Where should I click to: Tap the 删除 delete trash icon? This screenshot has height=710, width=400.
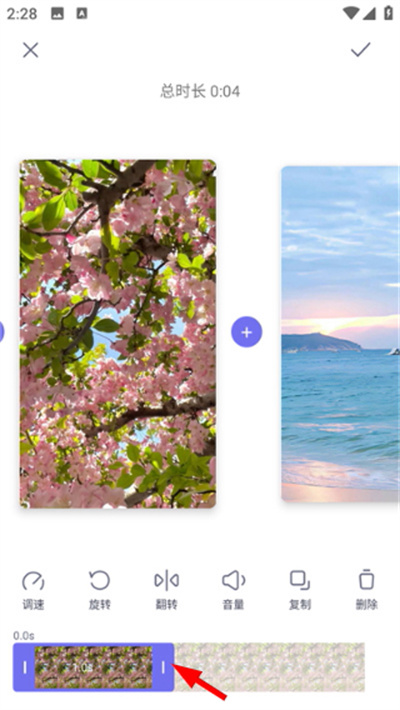(x=366, y=590)
